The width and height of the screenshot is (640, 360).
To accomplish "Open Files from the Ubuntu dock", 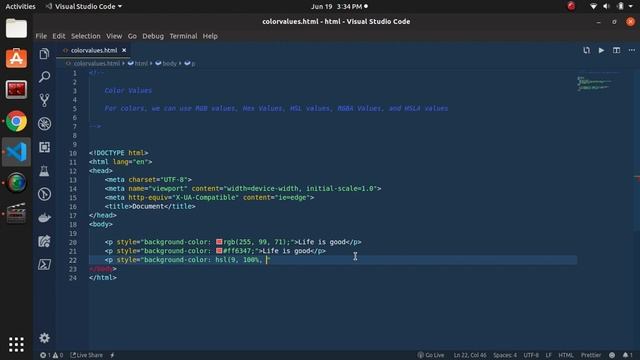I will 16,29.
